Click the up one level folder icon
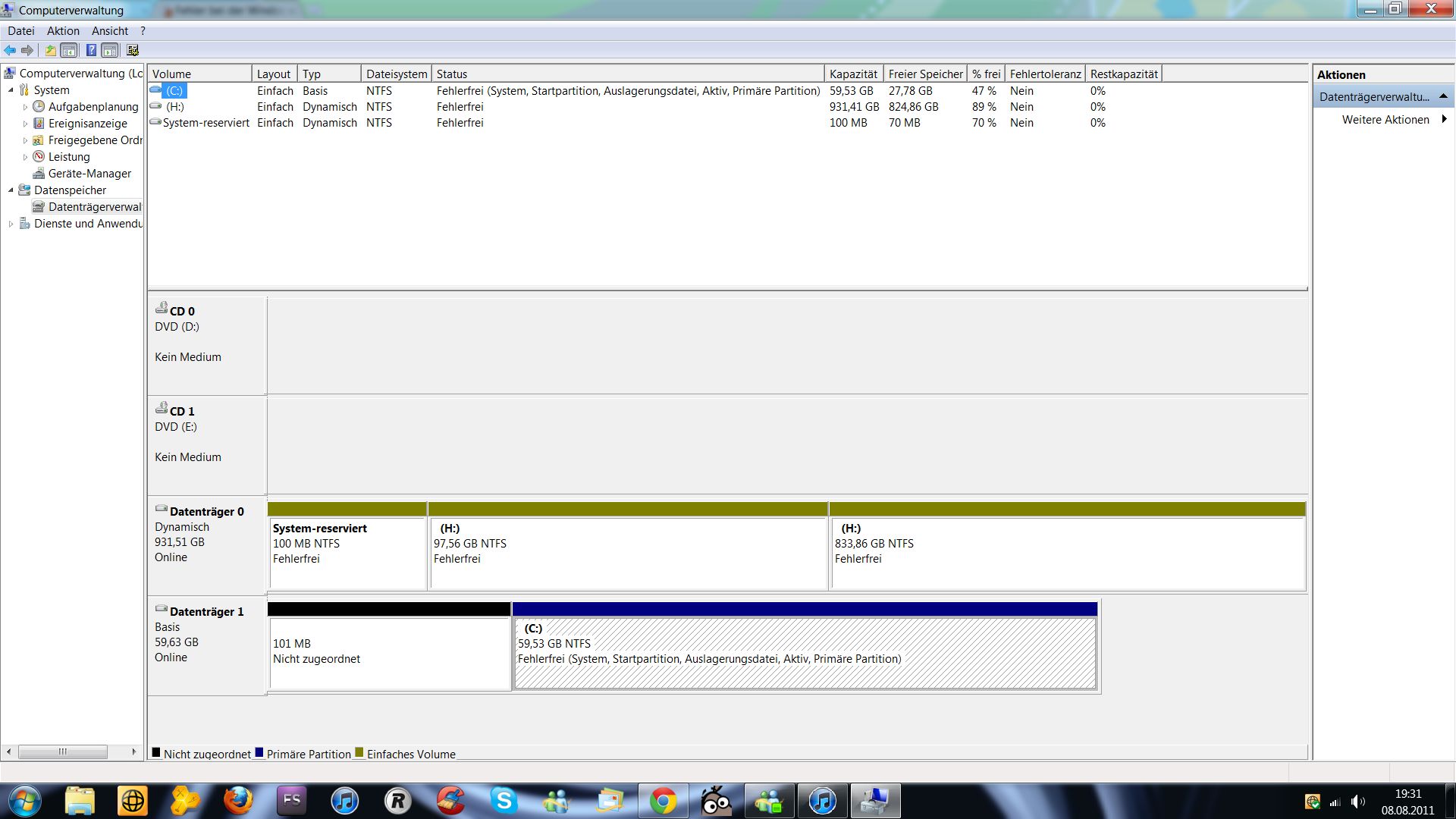 (x=50, y=51)
